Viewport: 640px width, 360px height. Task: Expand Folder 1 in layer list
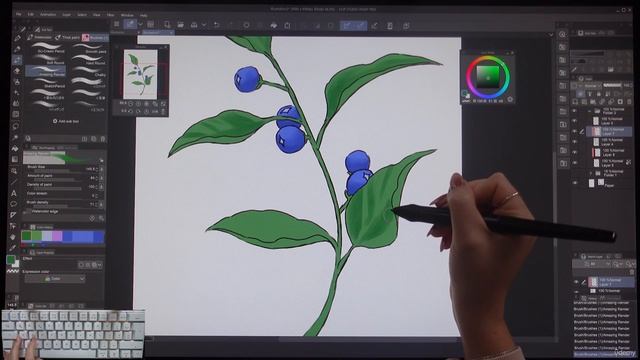[x=591, y=173]
